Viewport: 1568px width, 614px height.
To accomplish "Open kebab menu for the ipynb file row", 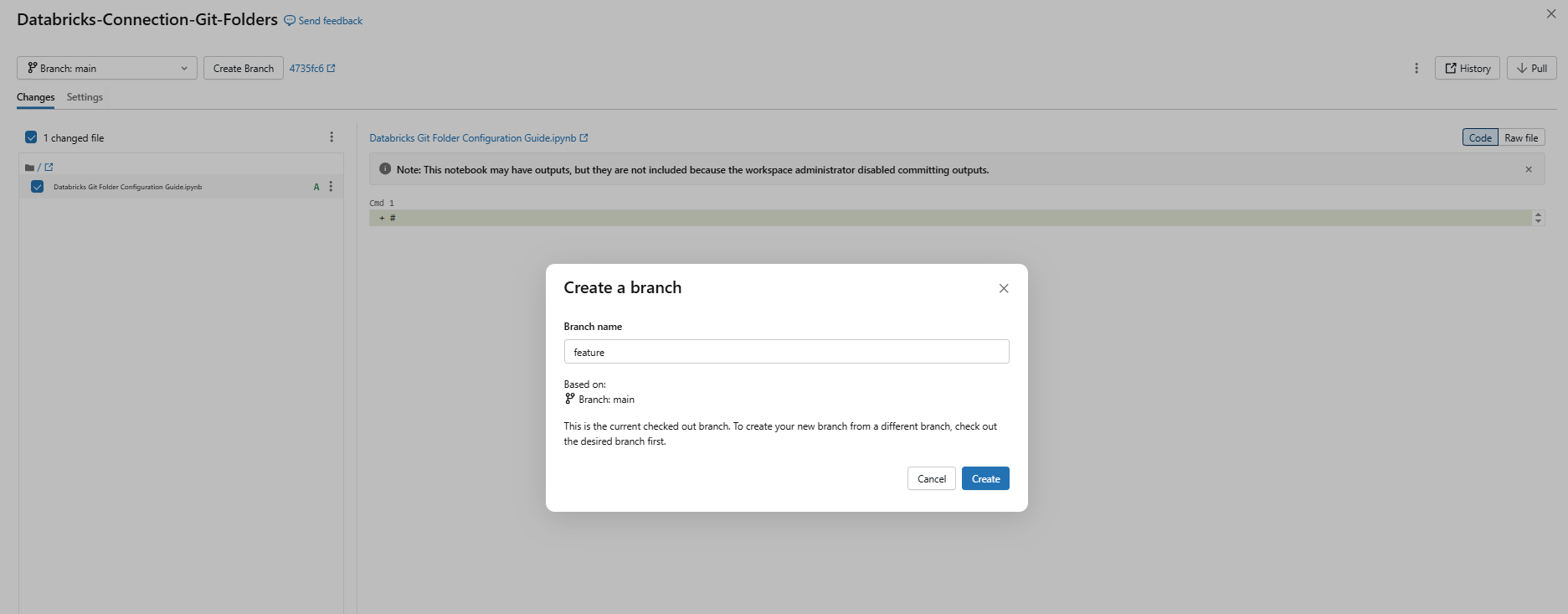I will click(331, 187).
